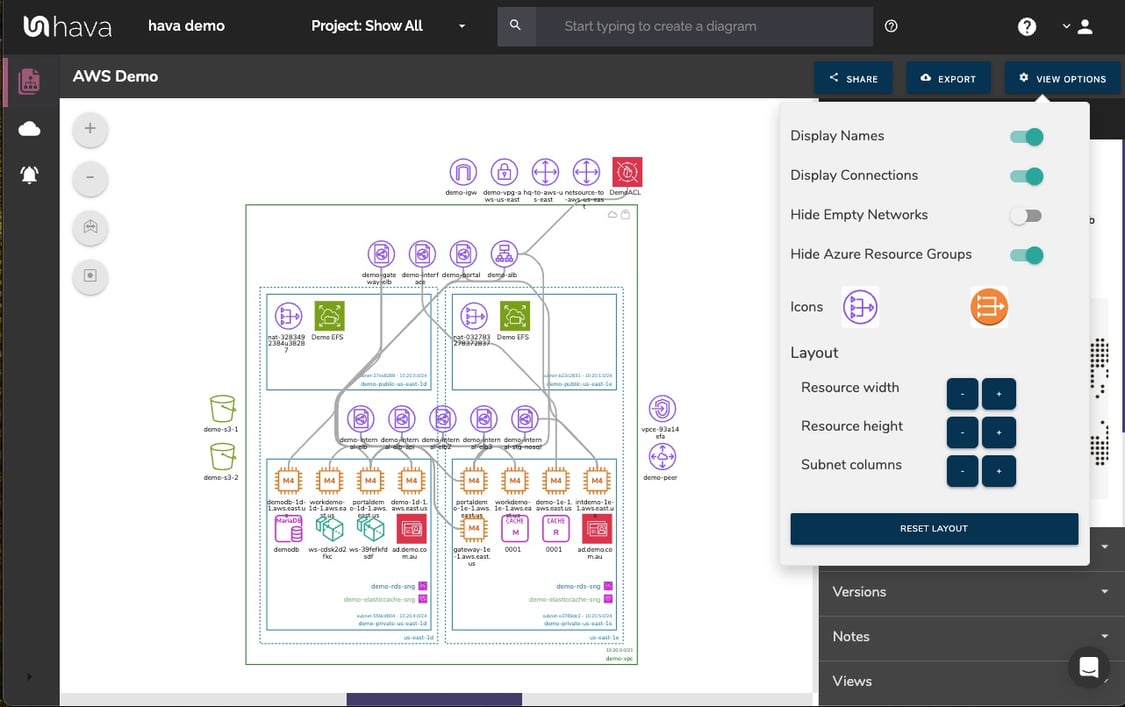Screen dimensions: 1125x707
Task: Disable the Display Names toggle
Action: [1026, 136]
